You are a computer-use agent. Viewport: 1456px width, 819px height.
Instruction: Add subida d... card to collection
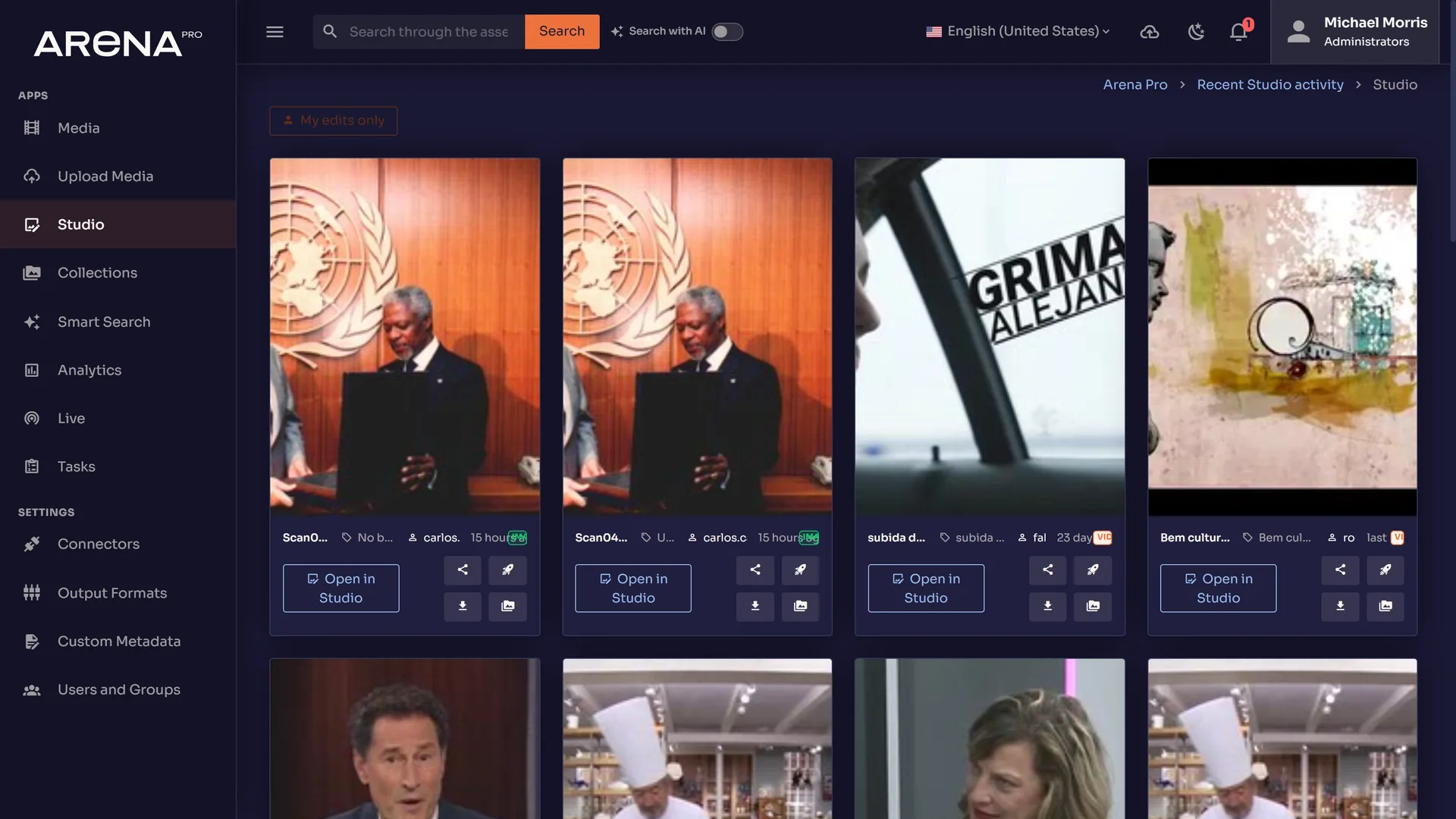click(x=1093, y=606)
